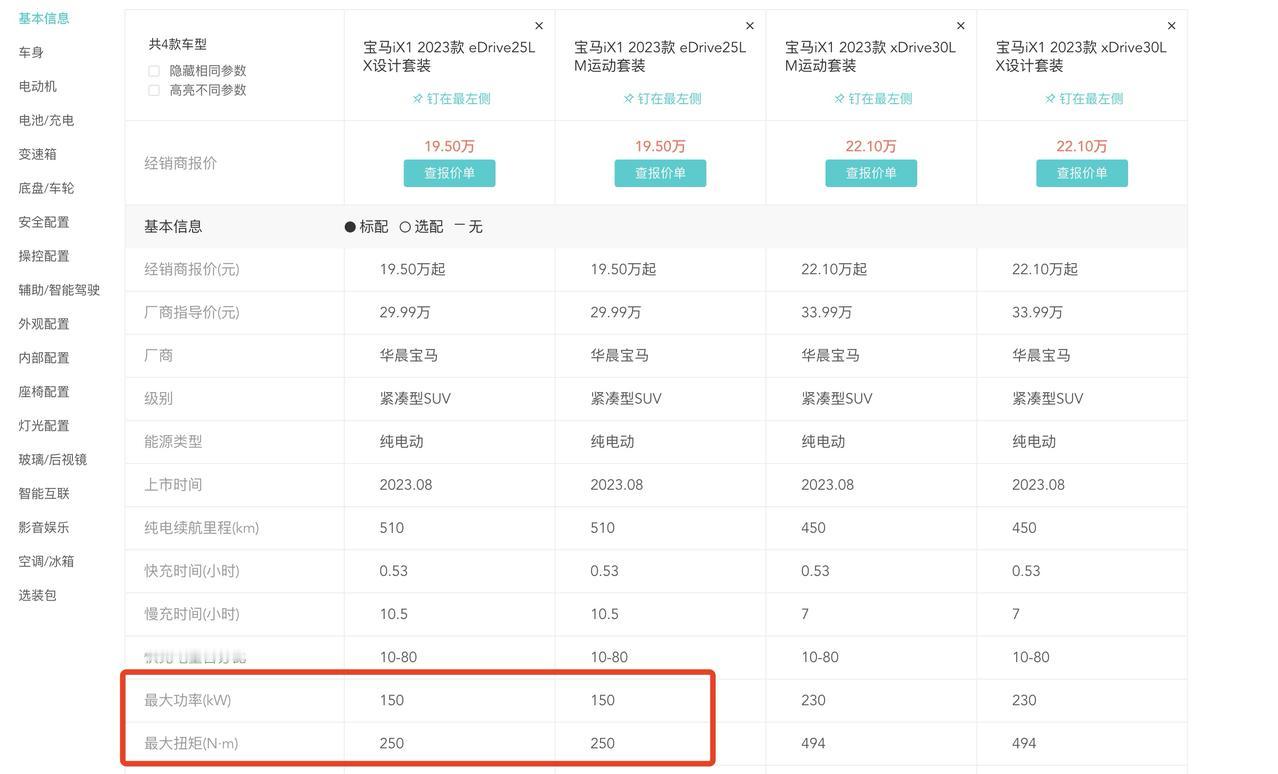Jump to the 影音娱乐 section
This screenshot has width=1278, height=774.
pyautogui.click(x=44, y=528)
